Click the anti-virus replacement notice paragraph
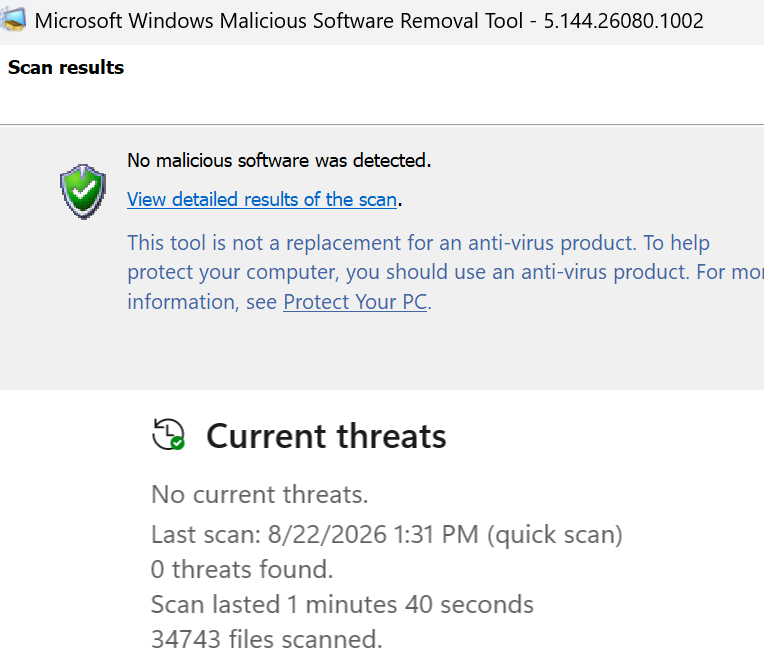This screenshot has width=764, height=668. coord(445,272)
